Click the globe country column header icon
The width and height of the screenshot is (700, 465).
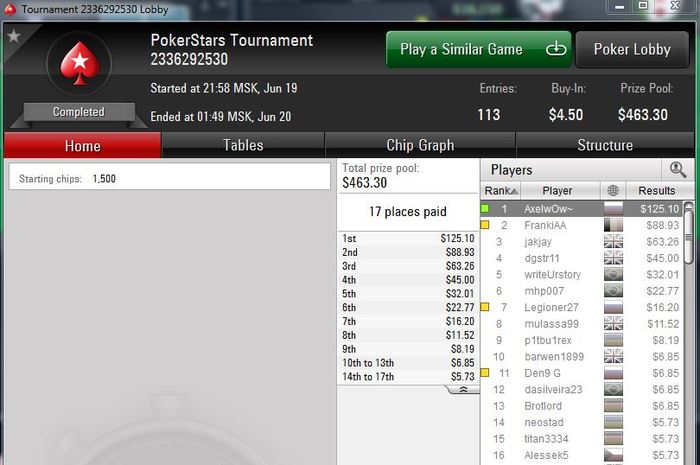point(613,191)
